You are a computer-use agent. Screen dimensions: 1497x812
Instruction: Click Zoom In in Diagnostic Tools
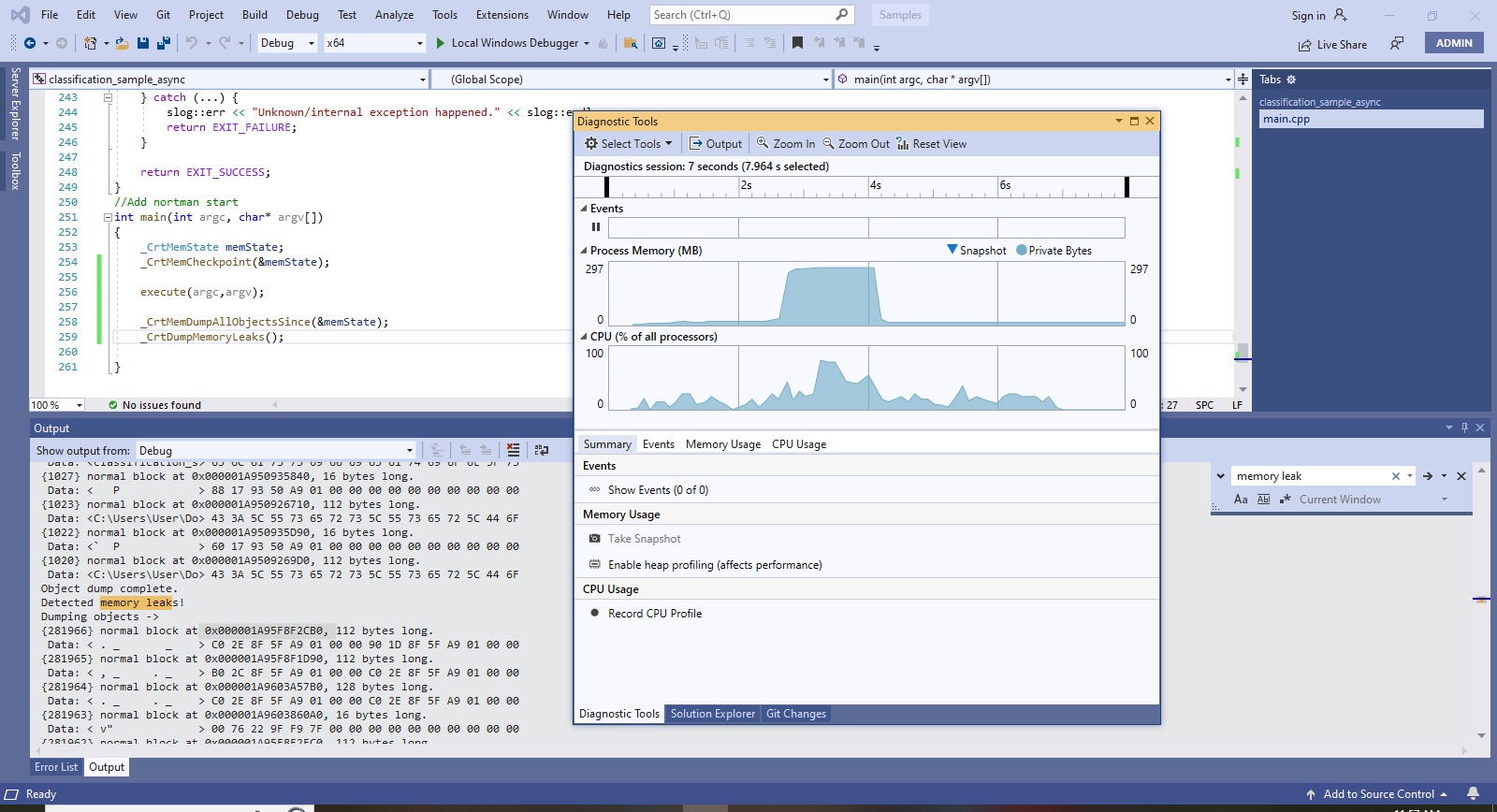point(786,144)
